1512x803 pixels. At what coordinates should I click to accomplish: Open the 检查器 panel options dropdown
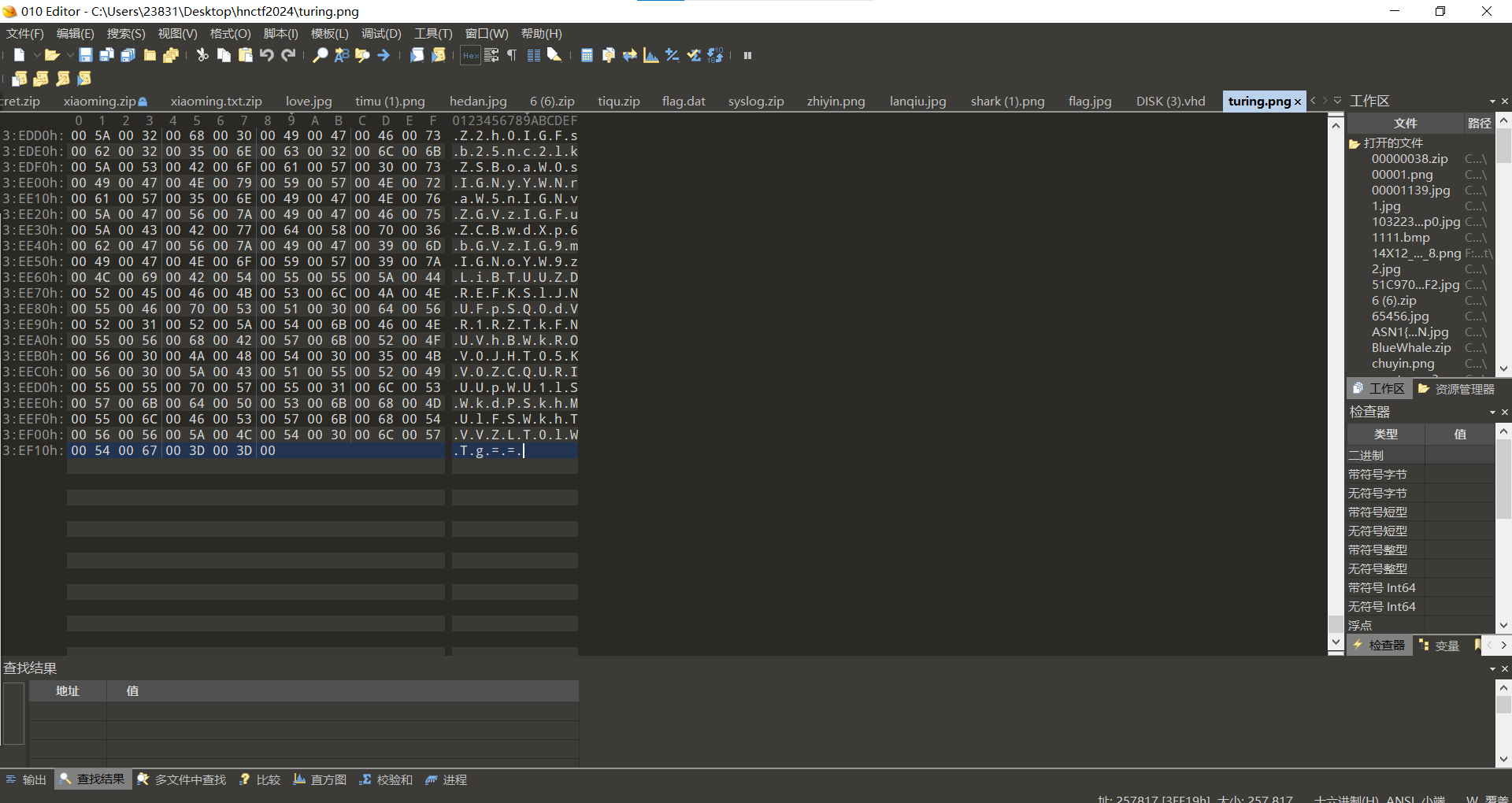coord(1492,413)
